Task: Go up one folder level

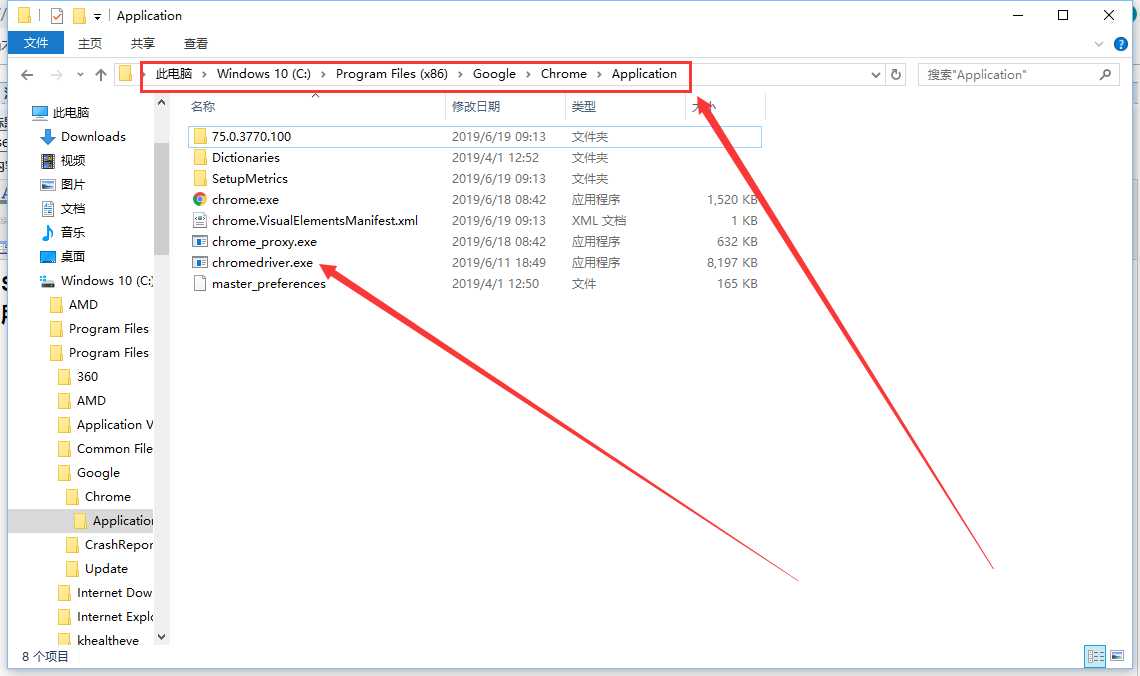Action: [101, 74]
